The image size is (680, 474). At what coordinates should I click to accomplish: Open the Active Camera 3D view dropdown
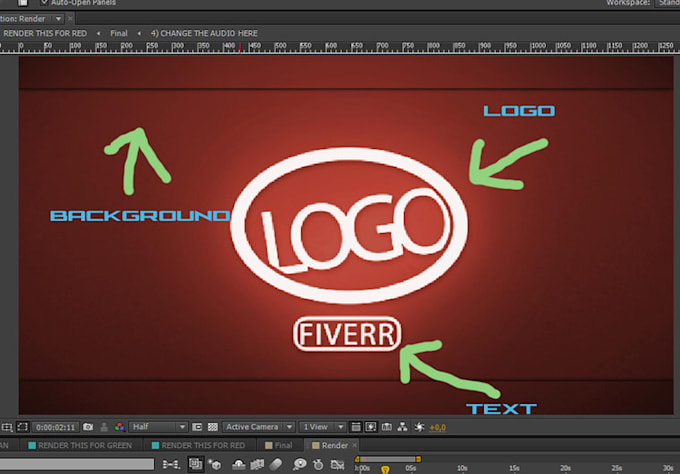pos(258,427)
